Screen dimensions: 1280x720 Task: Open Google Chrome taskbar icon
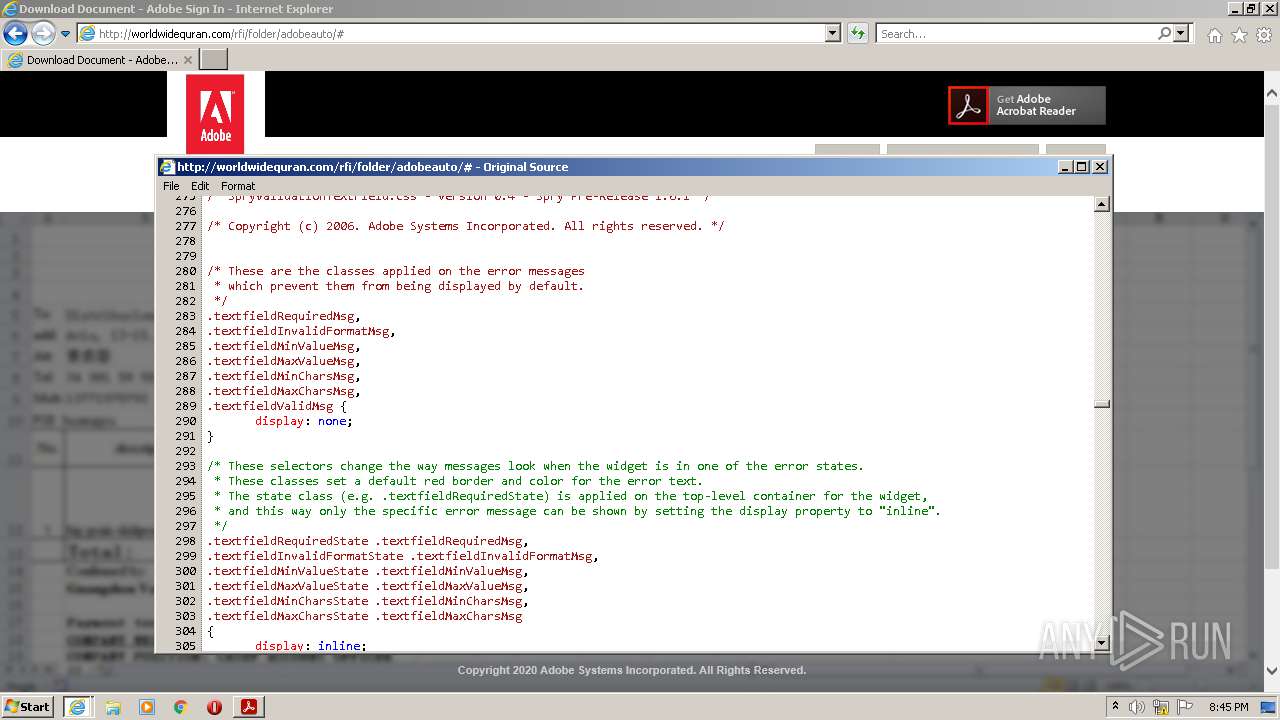click(181, 707)
